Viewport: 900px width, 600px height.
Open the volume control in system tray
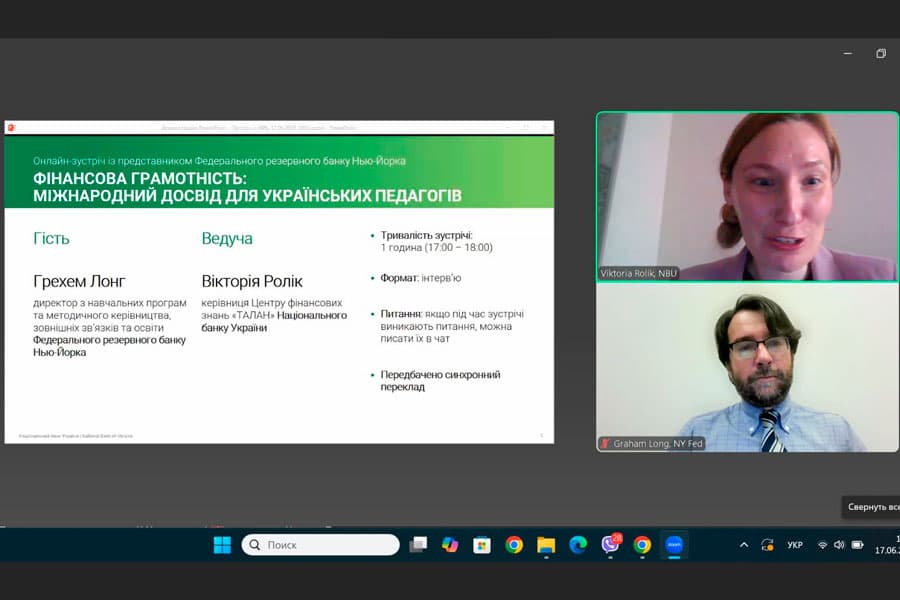tap(839, 545)
